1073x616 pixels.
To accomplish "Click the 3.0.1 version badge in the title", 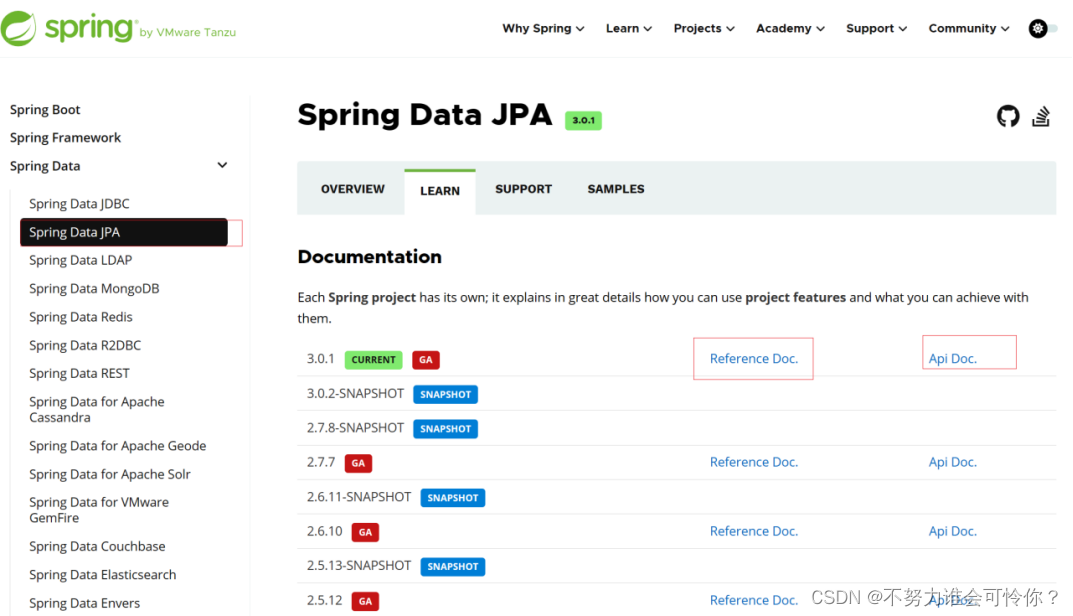I will click(583, 120).
